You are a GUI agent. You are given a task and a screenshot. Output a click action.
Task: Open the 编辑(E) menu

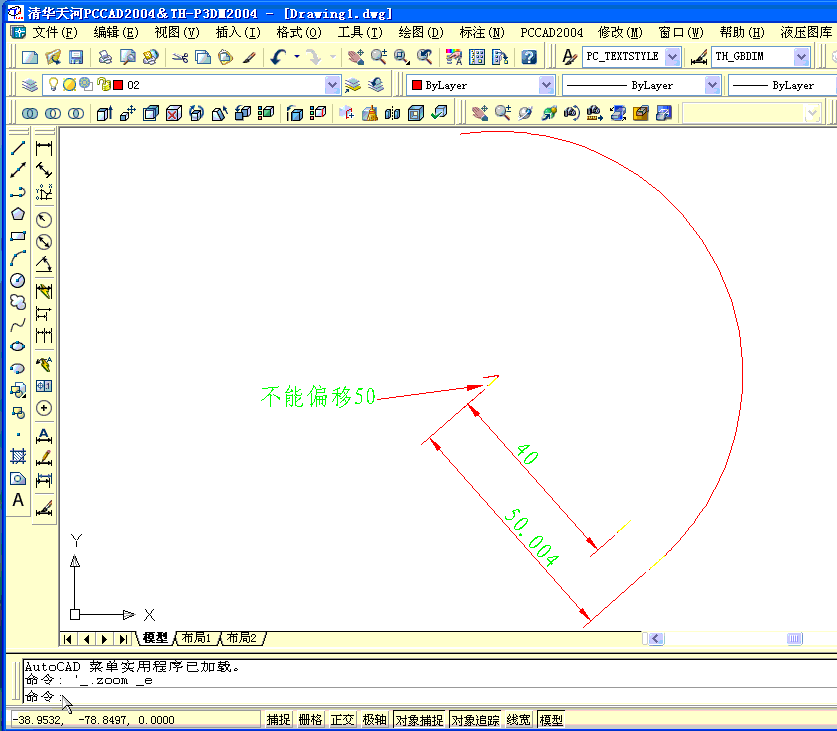(116, 33)
